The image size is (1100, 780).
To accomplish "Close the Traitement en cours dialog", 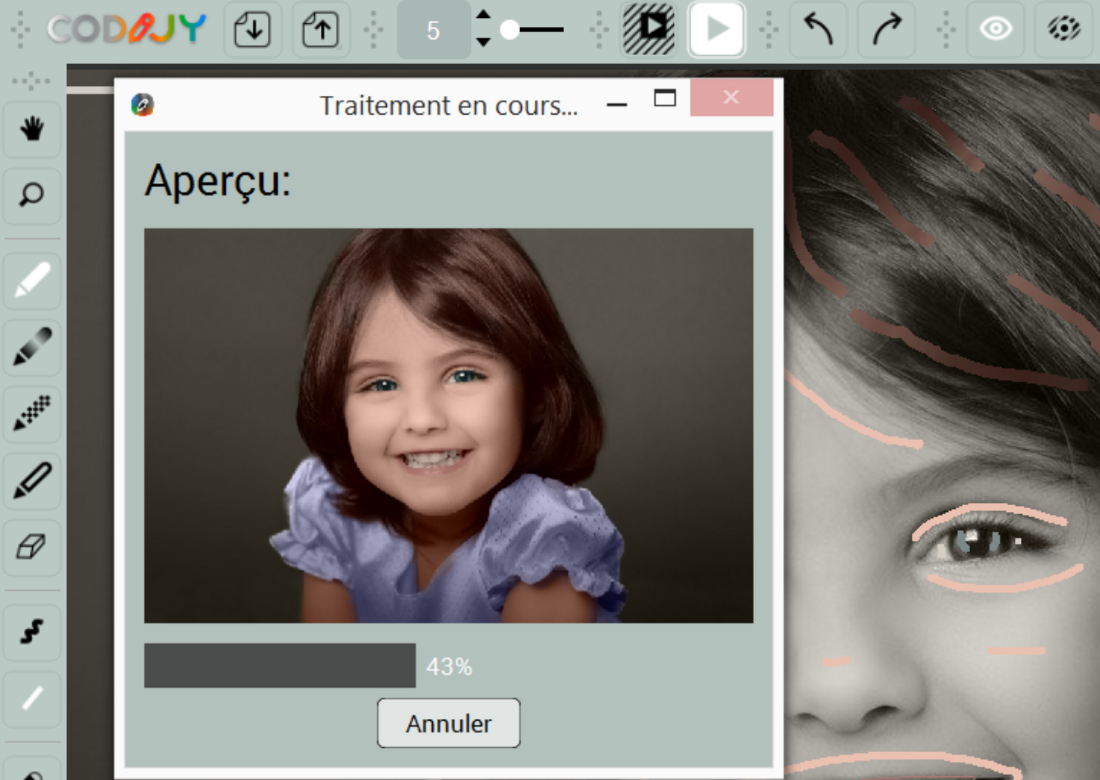I will pyautogui.click(x=732, y=98).
